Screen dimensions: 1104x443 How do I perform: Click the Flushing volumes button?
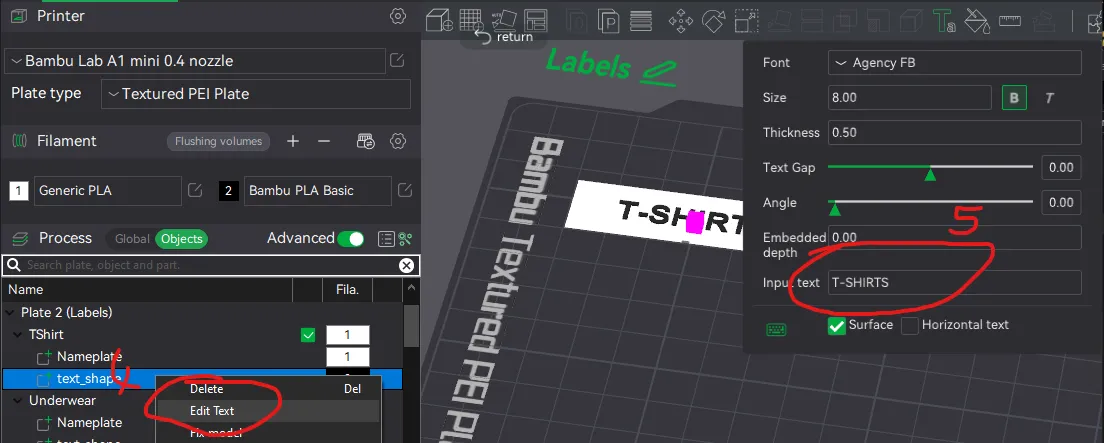(218, 141)
